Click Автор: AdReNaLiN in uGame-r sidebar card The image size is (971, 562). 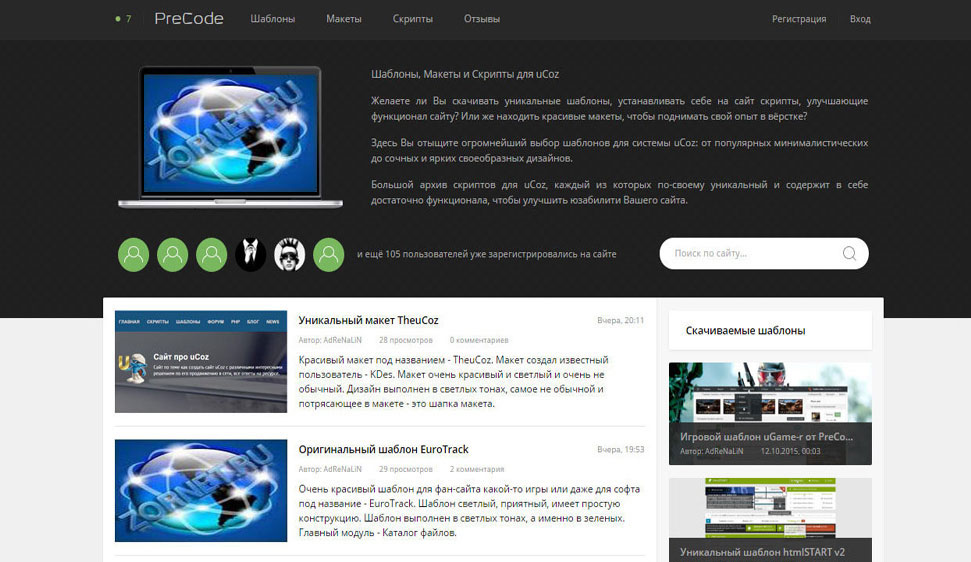(712, 451)
